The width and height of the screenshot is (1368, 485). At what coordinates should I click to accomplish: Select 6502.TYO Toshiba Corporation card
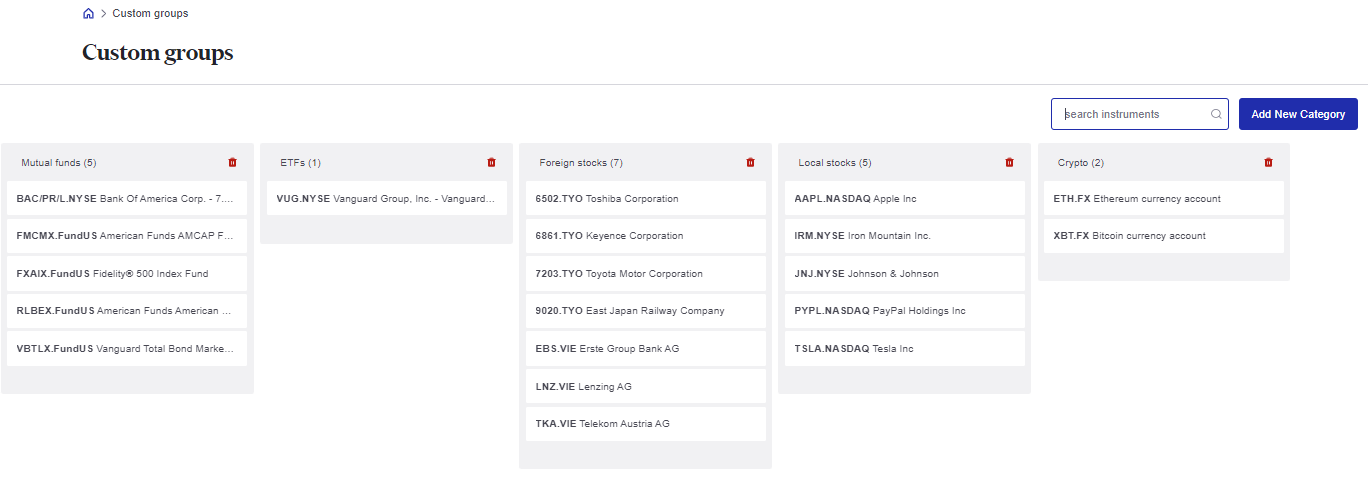coord(646,198)
